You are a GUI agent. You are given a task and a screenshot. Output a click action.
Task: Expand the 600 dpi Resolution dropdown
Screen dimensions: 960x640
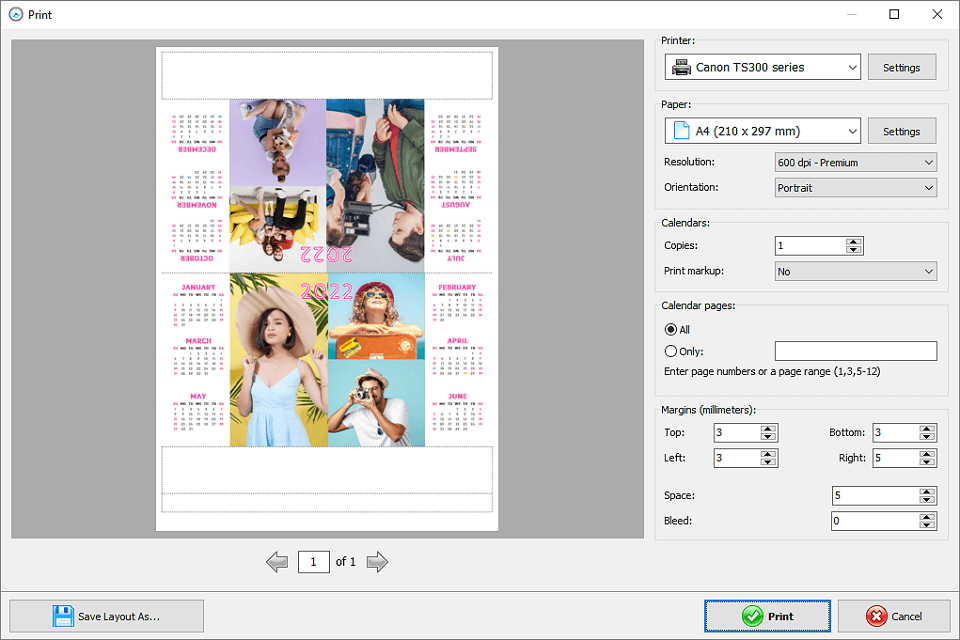tap(855, 162)
